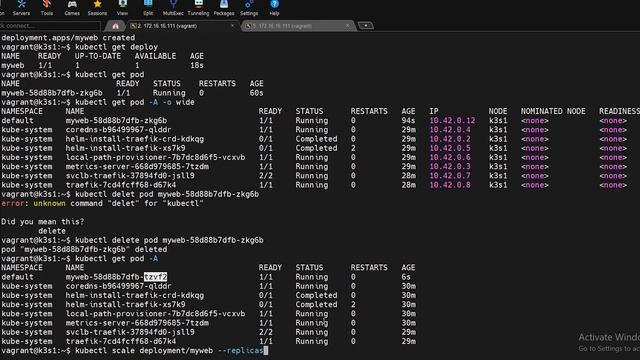Click the "IP" column header
The image size is (640, 360).
click(433, 111)
